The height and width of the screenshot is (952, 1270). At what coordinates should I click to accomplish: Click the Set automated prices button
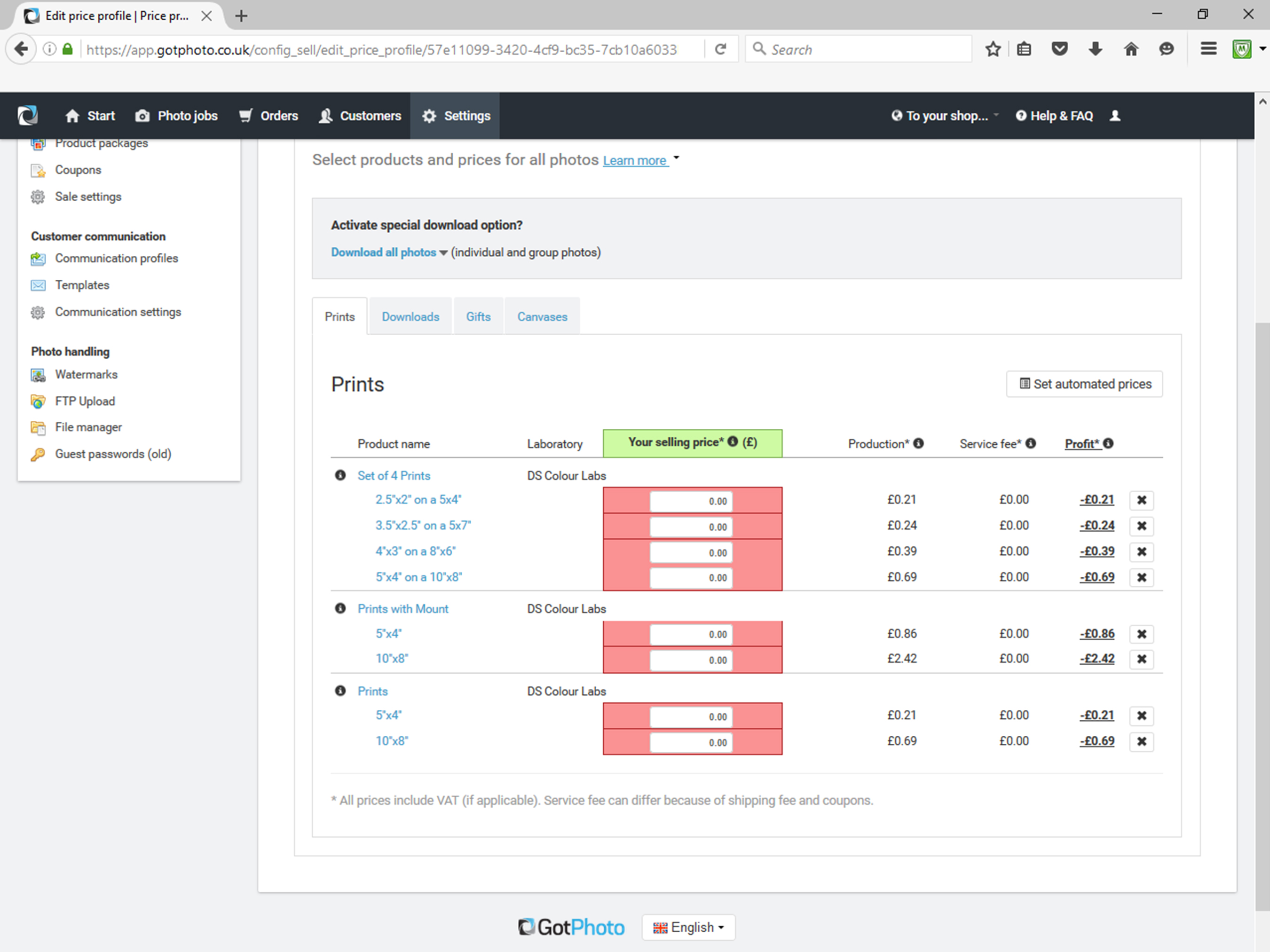[1085, 384]
